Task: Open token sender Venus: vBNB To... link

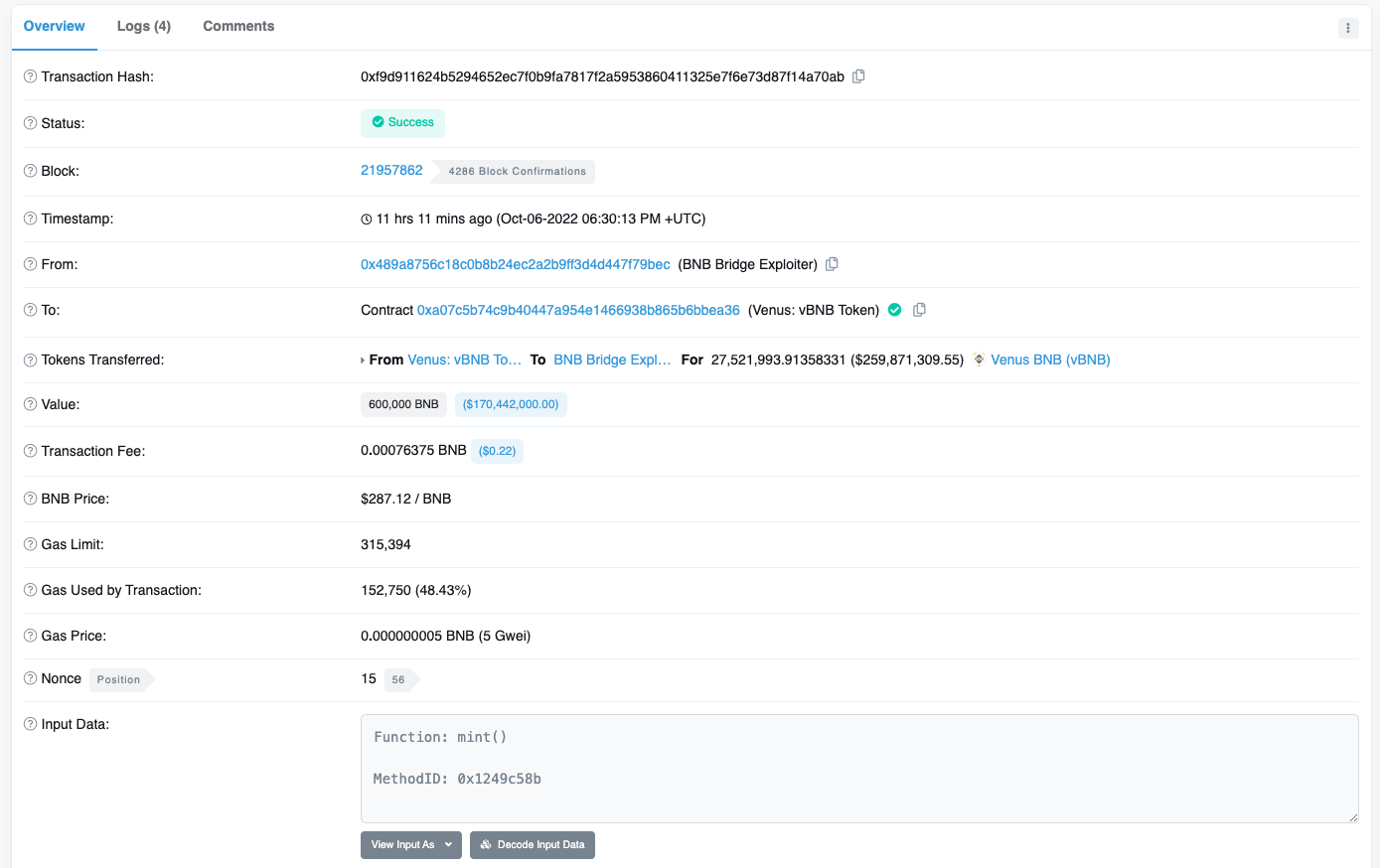Action: pos(465,360)
